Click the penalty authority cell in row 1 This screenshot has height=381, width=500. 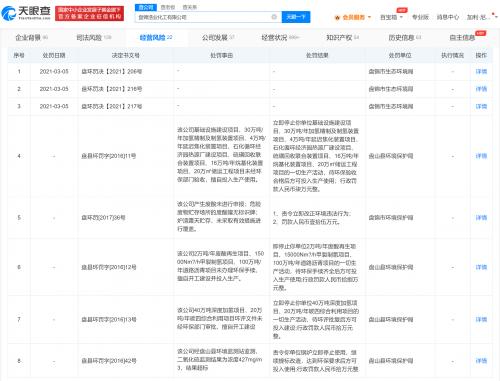click(391, 71)
